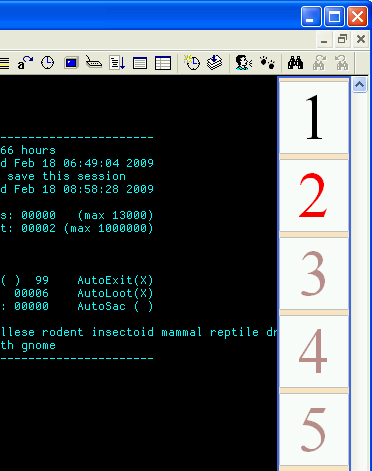372x471 pixels.
Task: Open the table grid view icon
Action: tap(163, 63)
